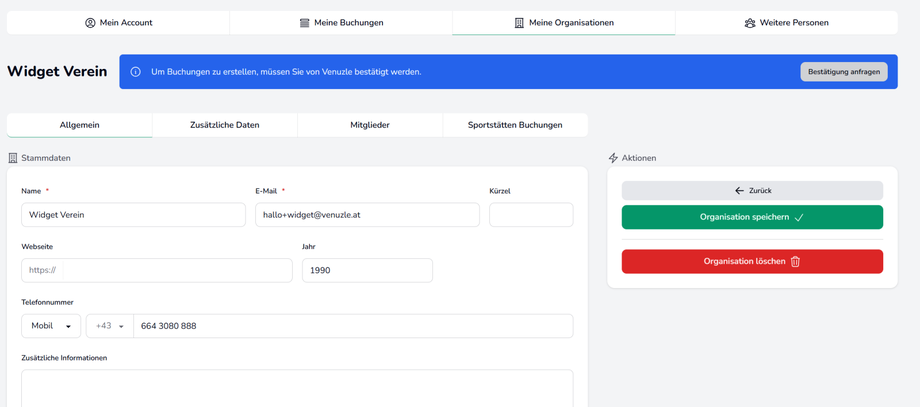Open the Zusätzliche Daten sub-tab
The image size is (920, 407).
coord(224,125)
